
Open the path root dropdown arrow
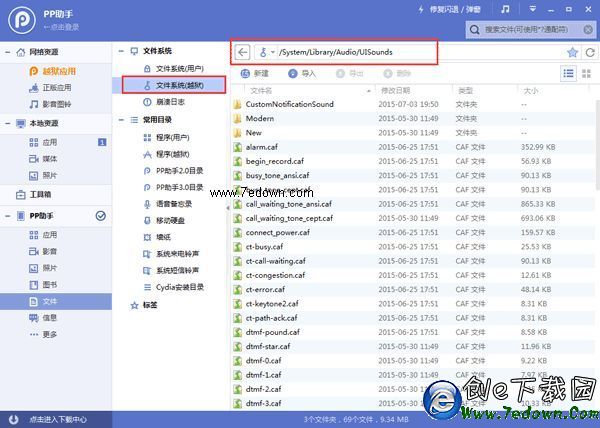[x=273, y=52]
